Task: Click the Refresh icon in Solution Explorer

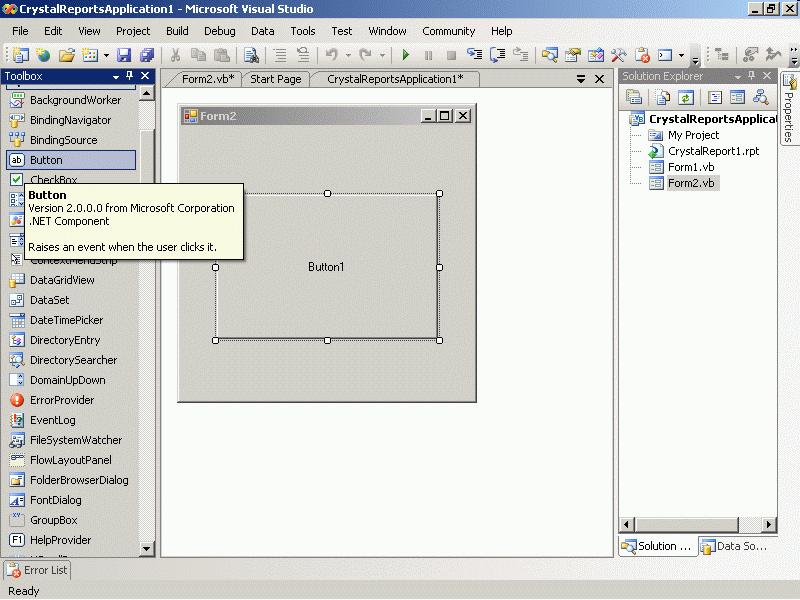Action: (686, 97)
